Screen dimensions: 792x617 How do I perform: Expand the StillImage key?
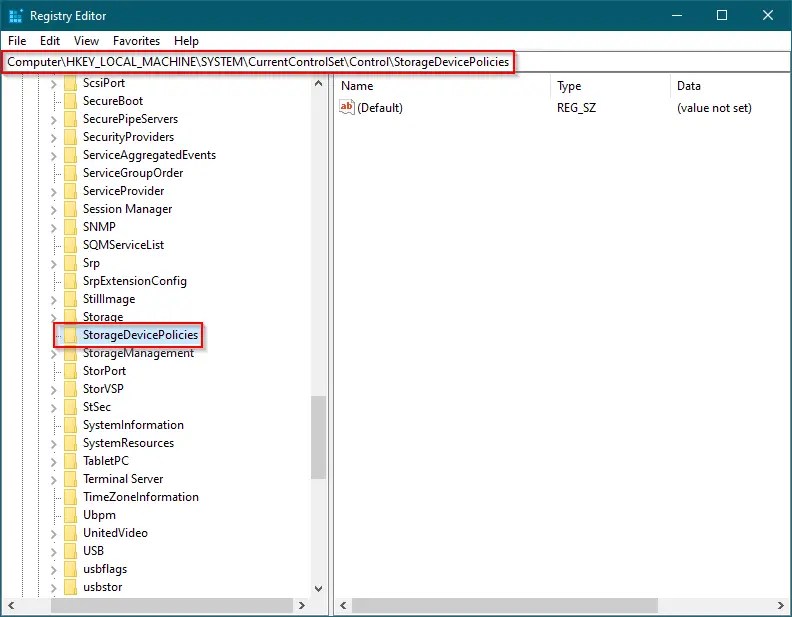(x=54, y=299)
